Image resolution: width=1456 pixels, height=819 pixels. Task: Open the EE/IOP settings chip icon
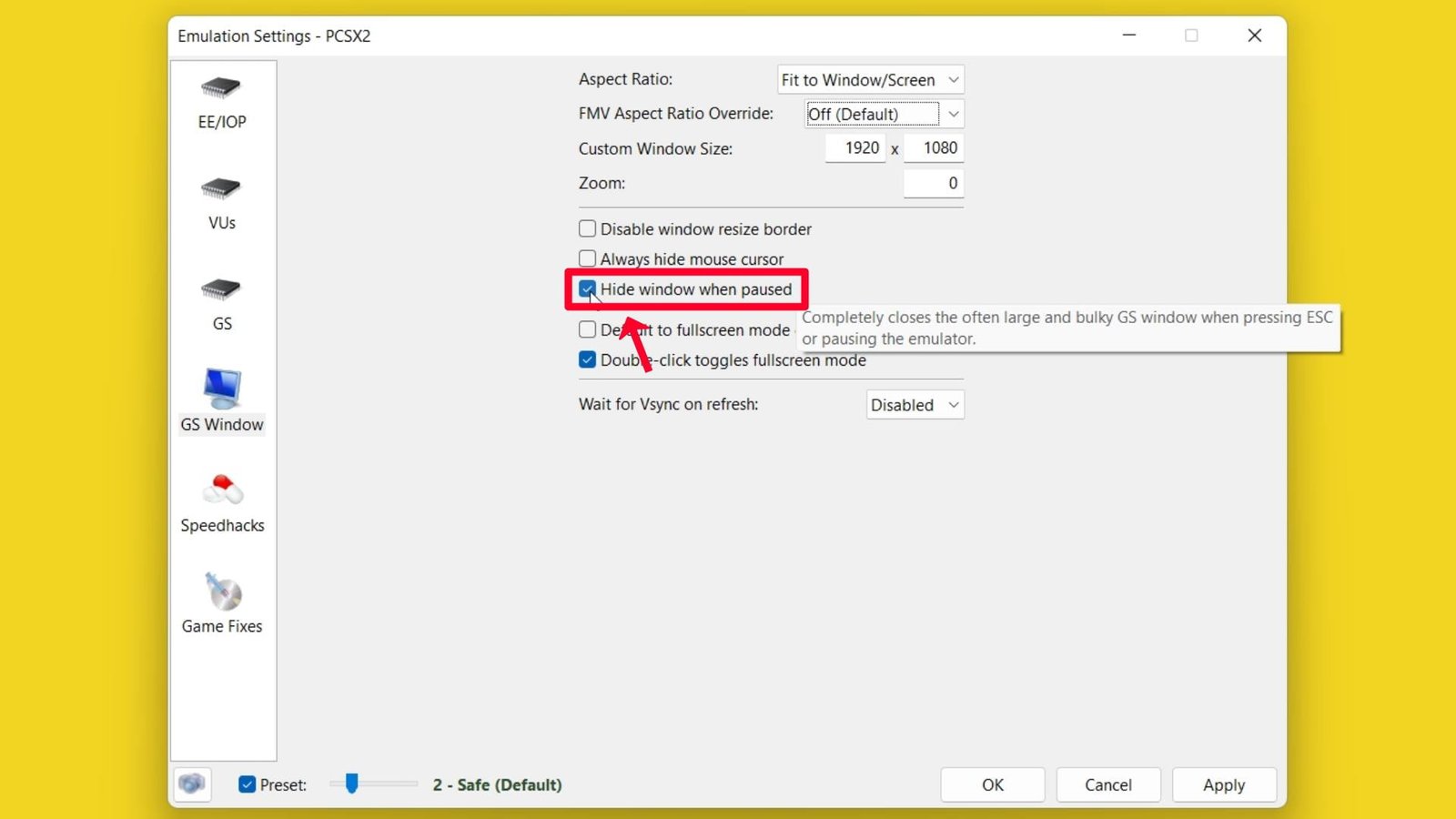click(x=221, y=88)
